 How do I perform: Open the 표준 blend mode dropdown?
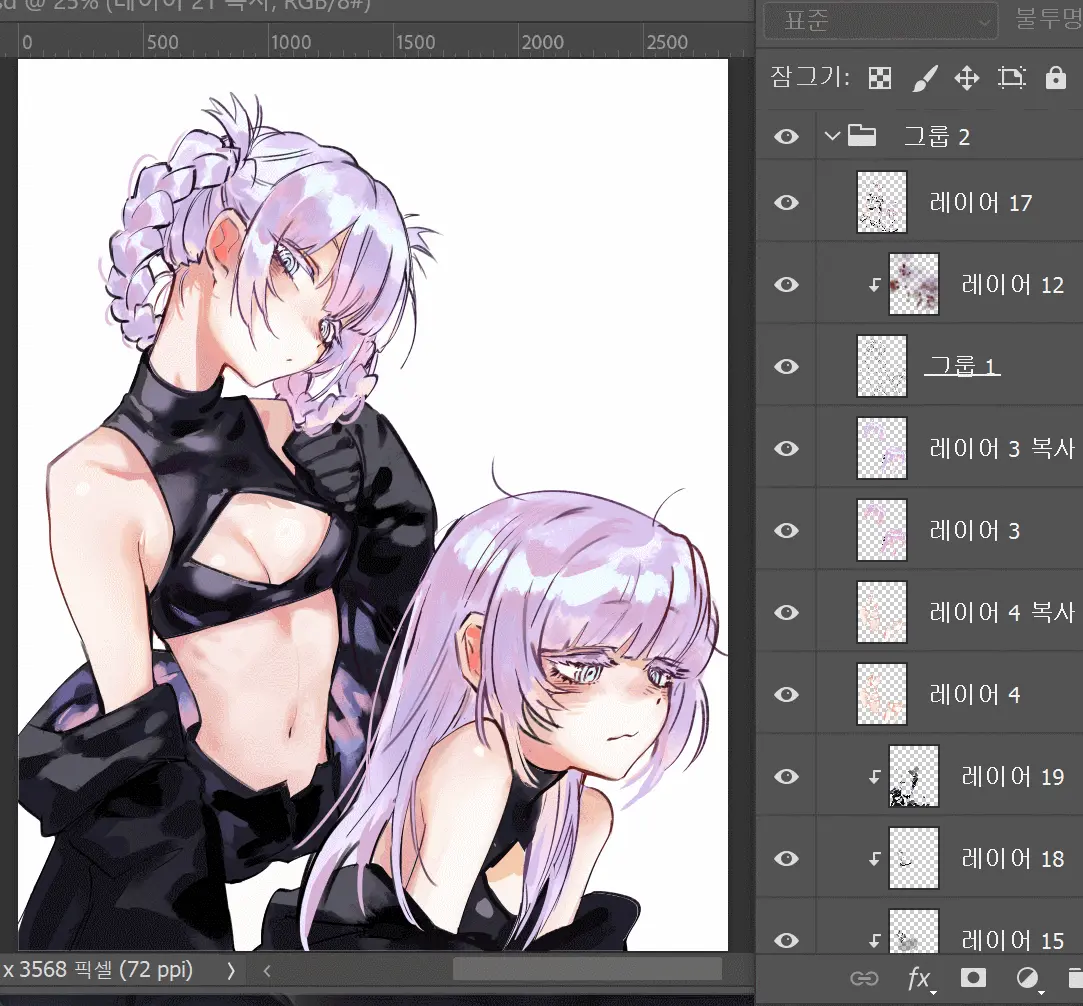(879, 20)
